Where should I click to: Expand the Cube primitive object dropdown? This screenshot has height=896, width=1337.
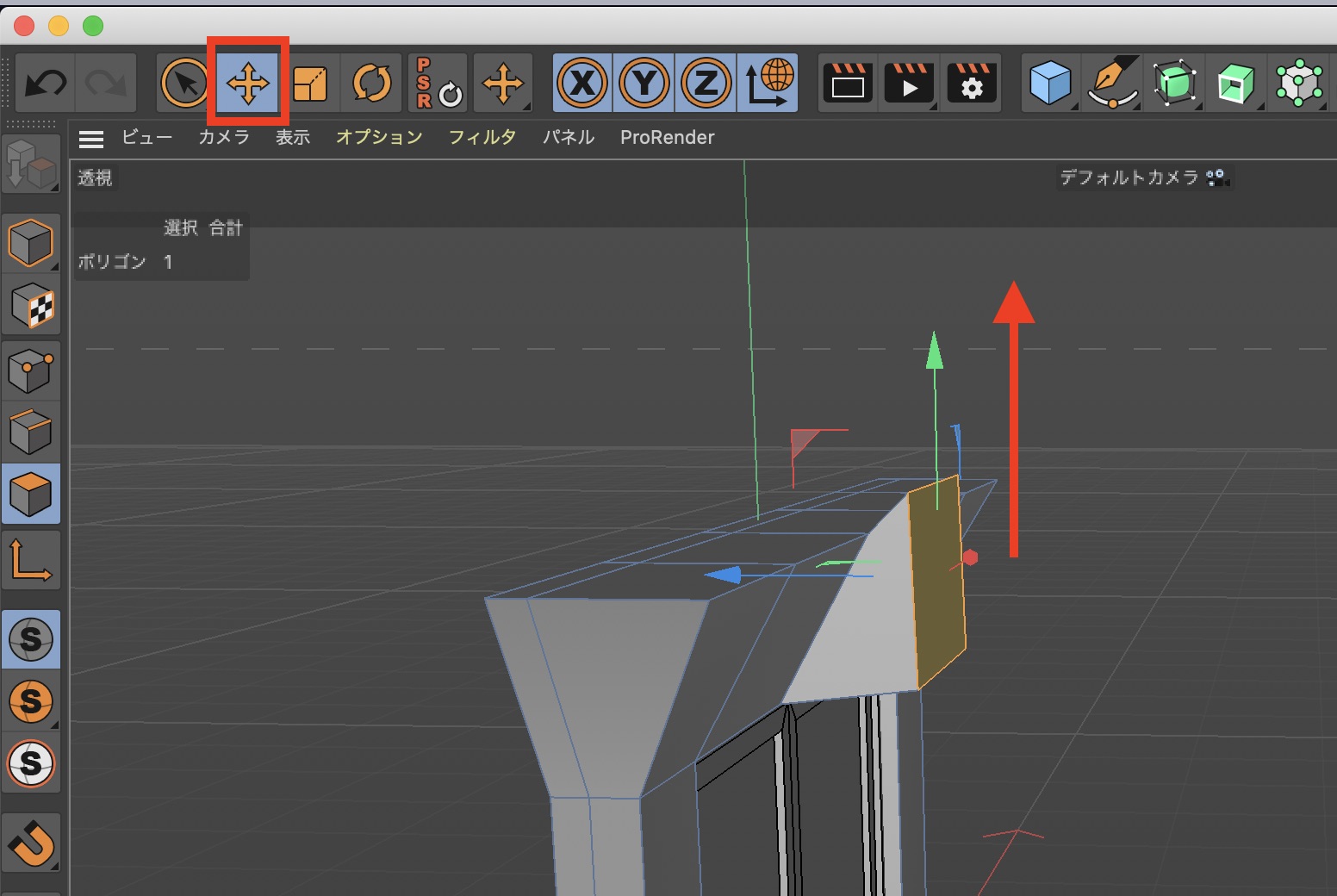1050,84
